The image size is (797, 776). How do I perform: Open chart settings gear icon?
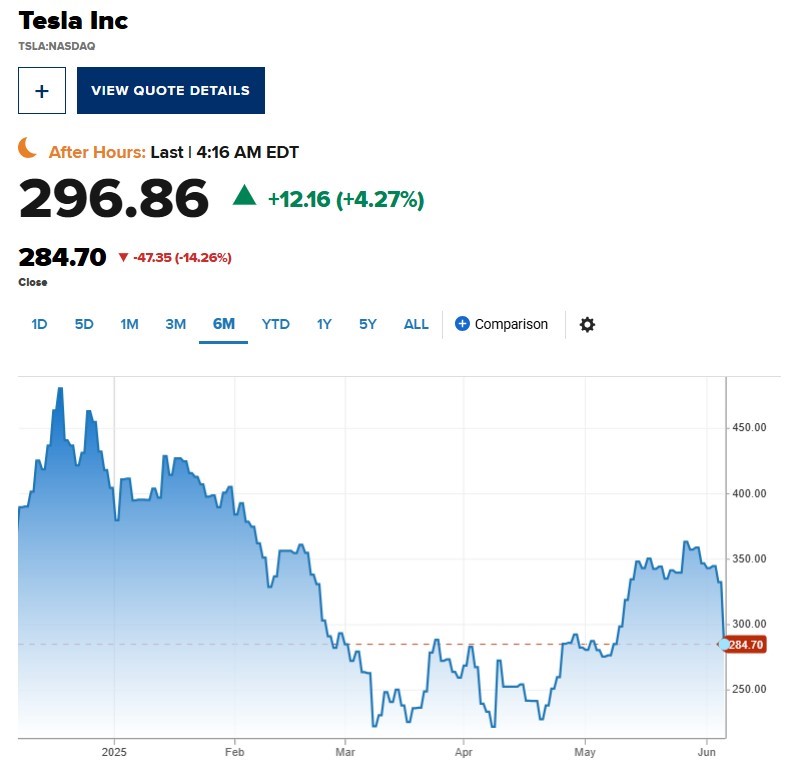(x=587, y=324)
